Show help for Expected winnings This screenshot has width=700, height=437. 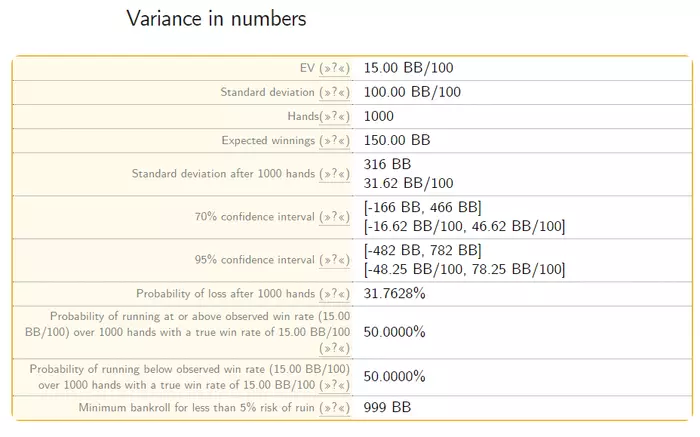334,141
